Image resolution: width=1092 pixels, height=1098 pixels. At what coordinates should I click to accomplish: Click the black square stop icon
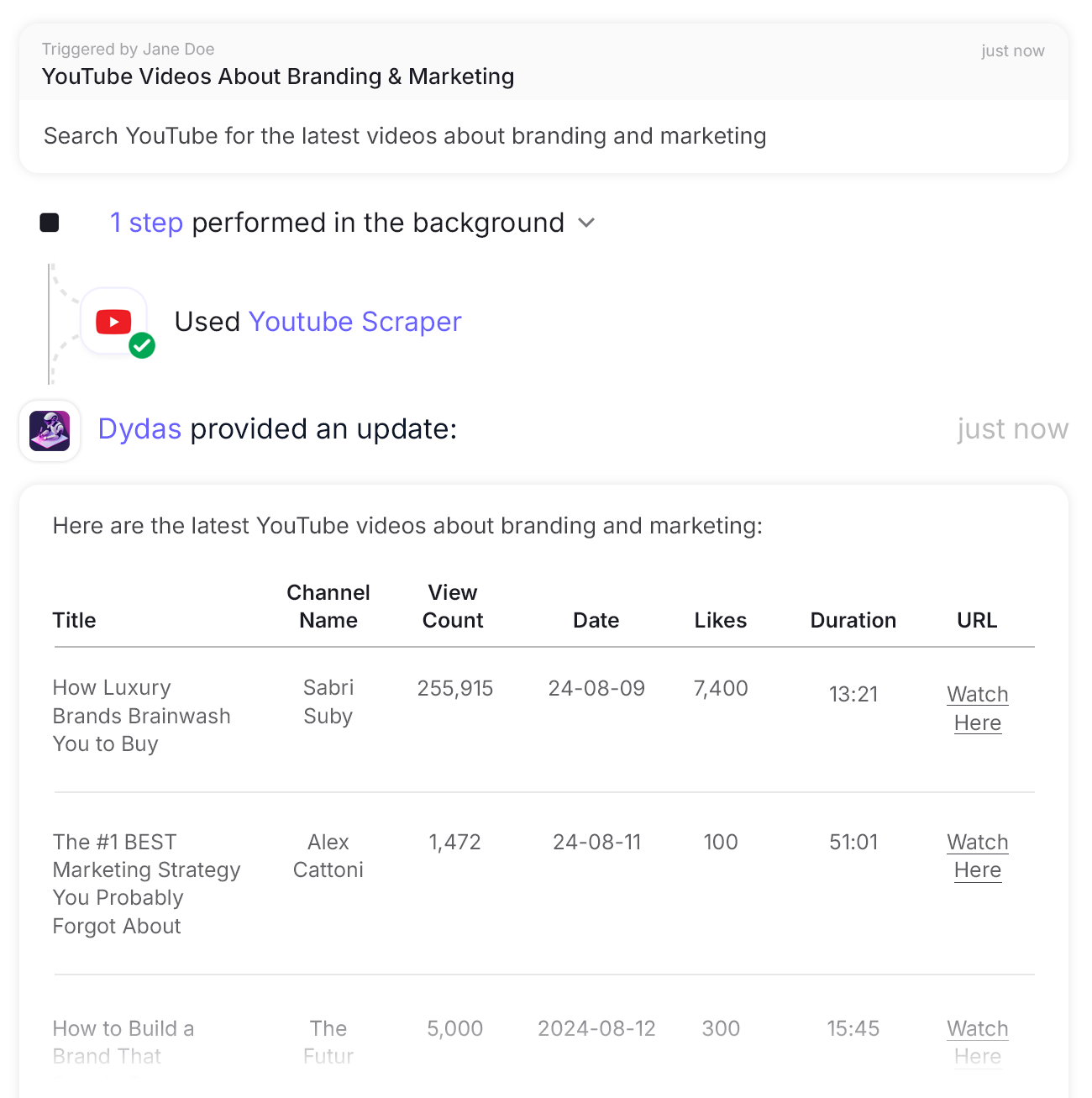(50, 223)
